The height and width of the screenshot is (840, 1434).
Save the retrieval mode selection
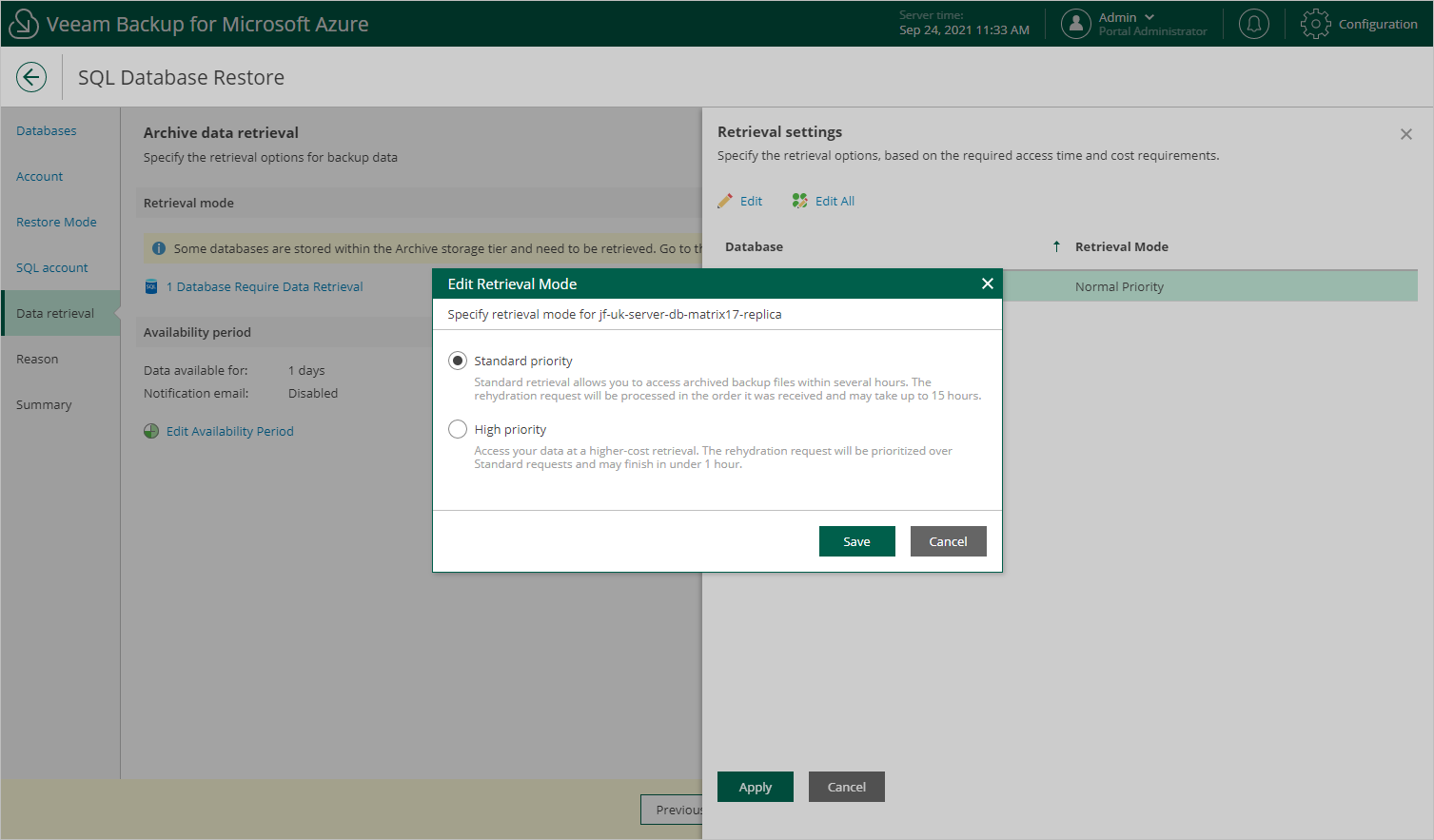[x=856, y=541]
